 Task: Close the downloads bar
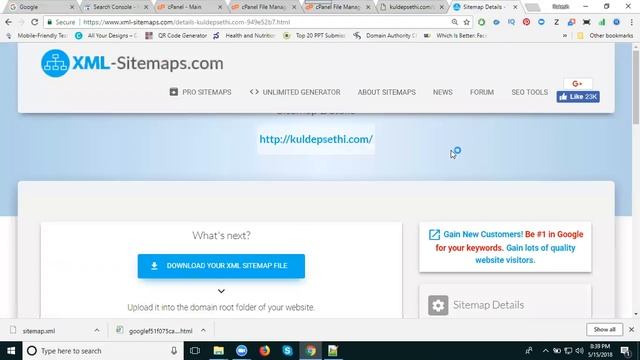click(x=631, y=329)
